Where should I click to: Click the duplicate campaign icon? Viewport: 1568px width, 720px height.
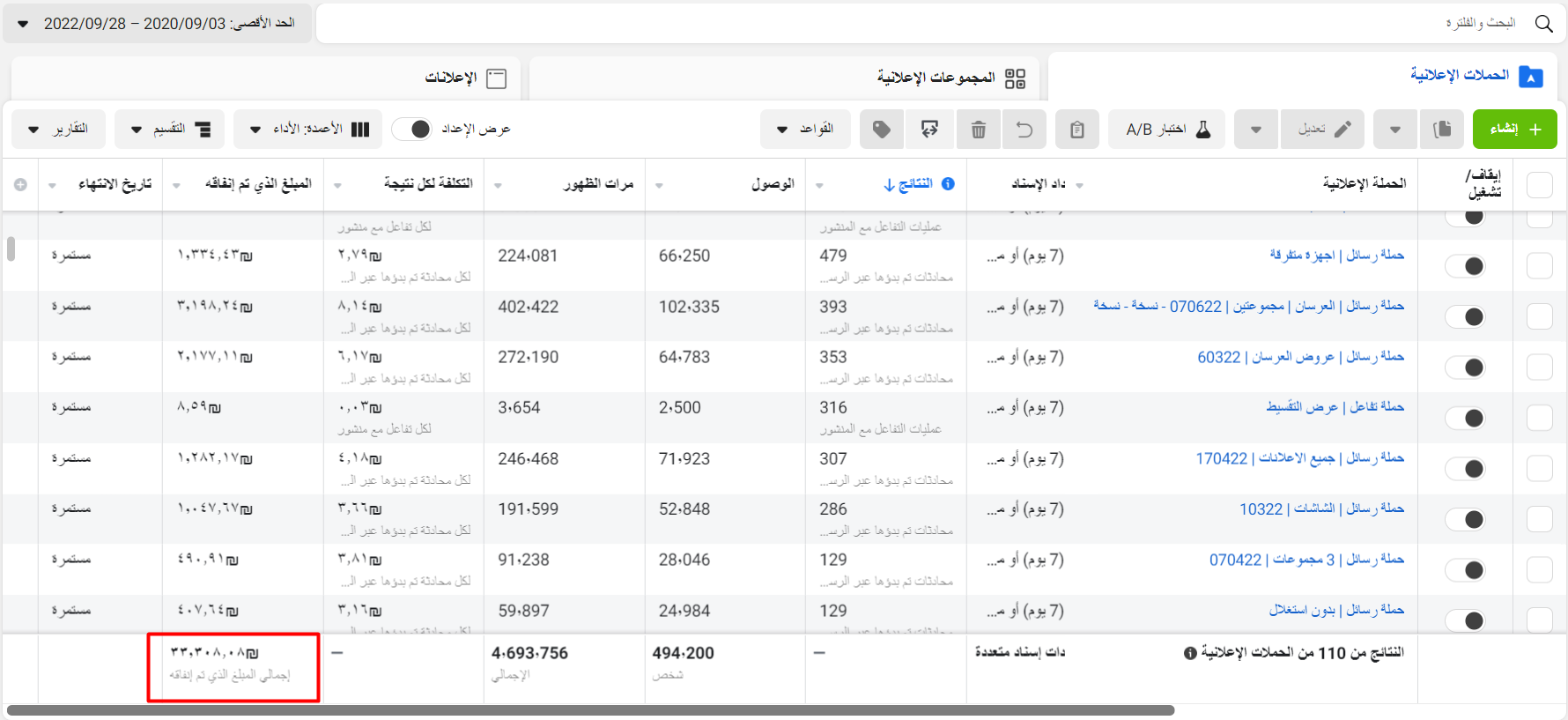(x=1442, y=130)
